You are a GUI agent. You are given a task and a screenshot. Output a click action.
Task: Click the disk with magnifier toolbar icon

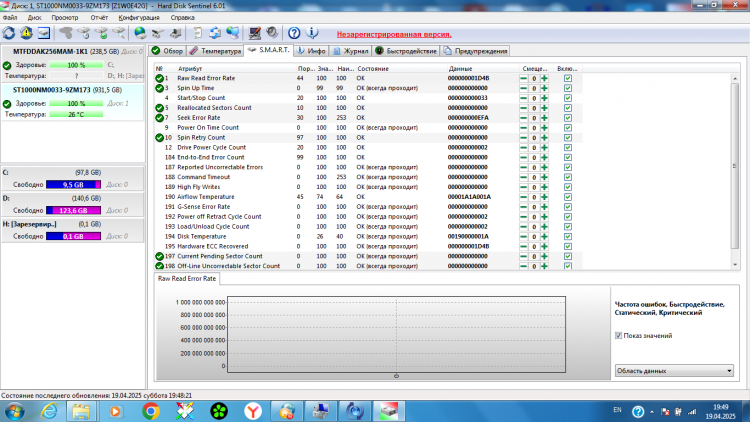[119, 33]
